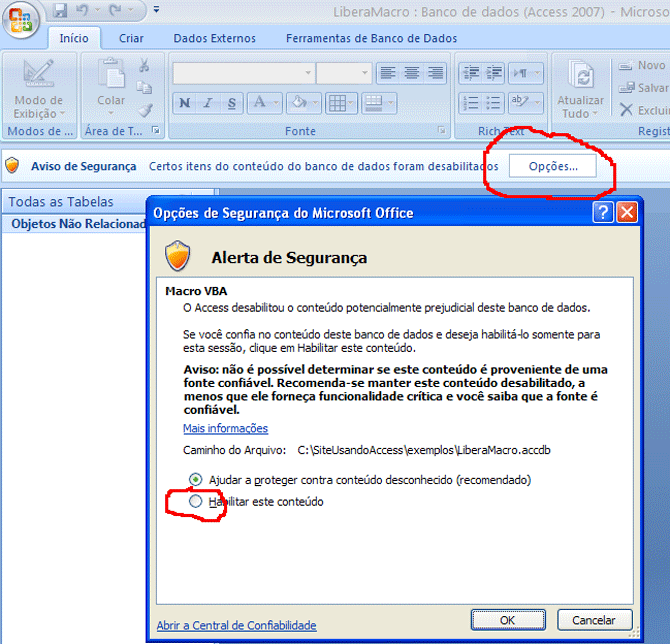The image size is (670, 644).
Task: Click Excluir record button
Action: 644,110
